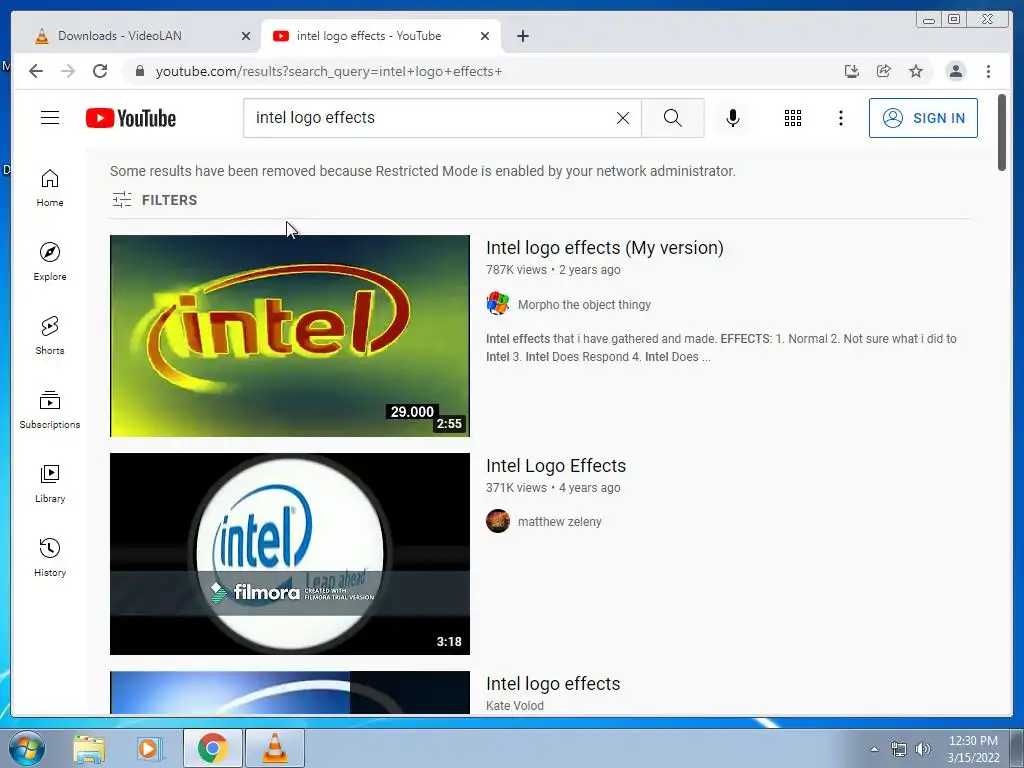Bookmark this page with the star

coord(916,71)
